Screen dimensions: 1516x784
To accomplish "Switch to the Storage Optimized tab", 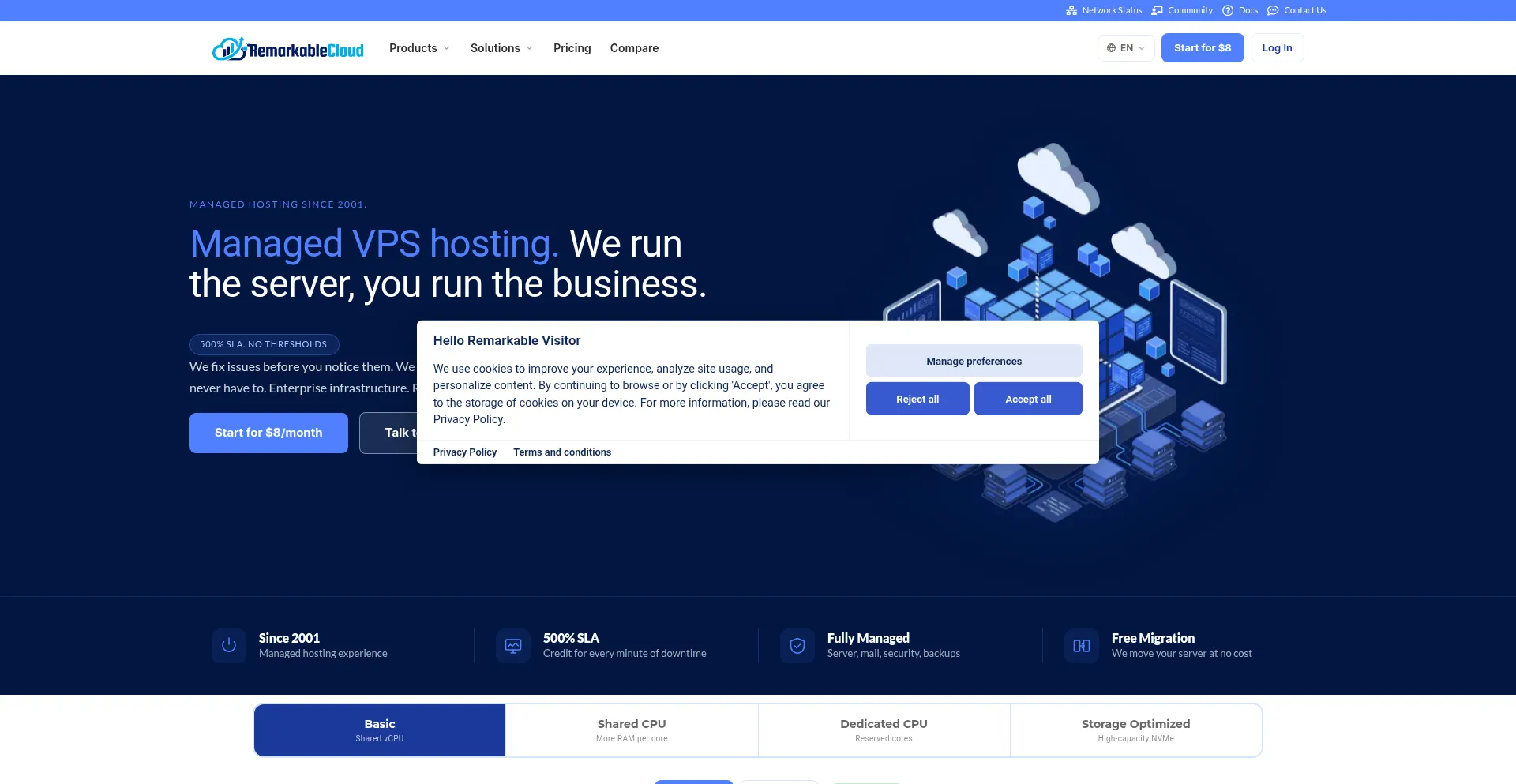I will [x=1135, y=730].
